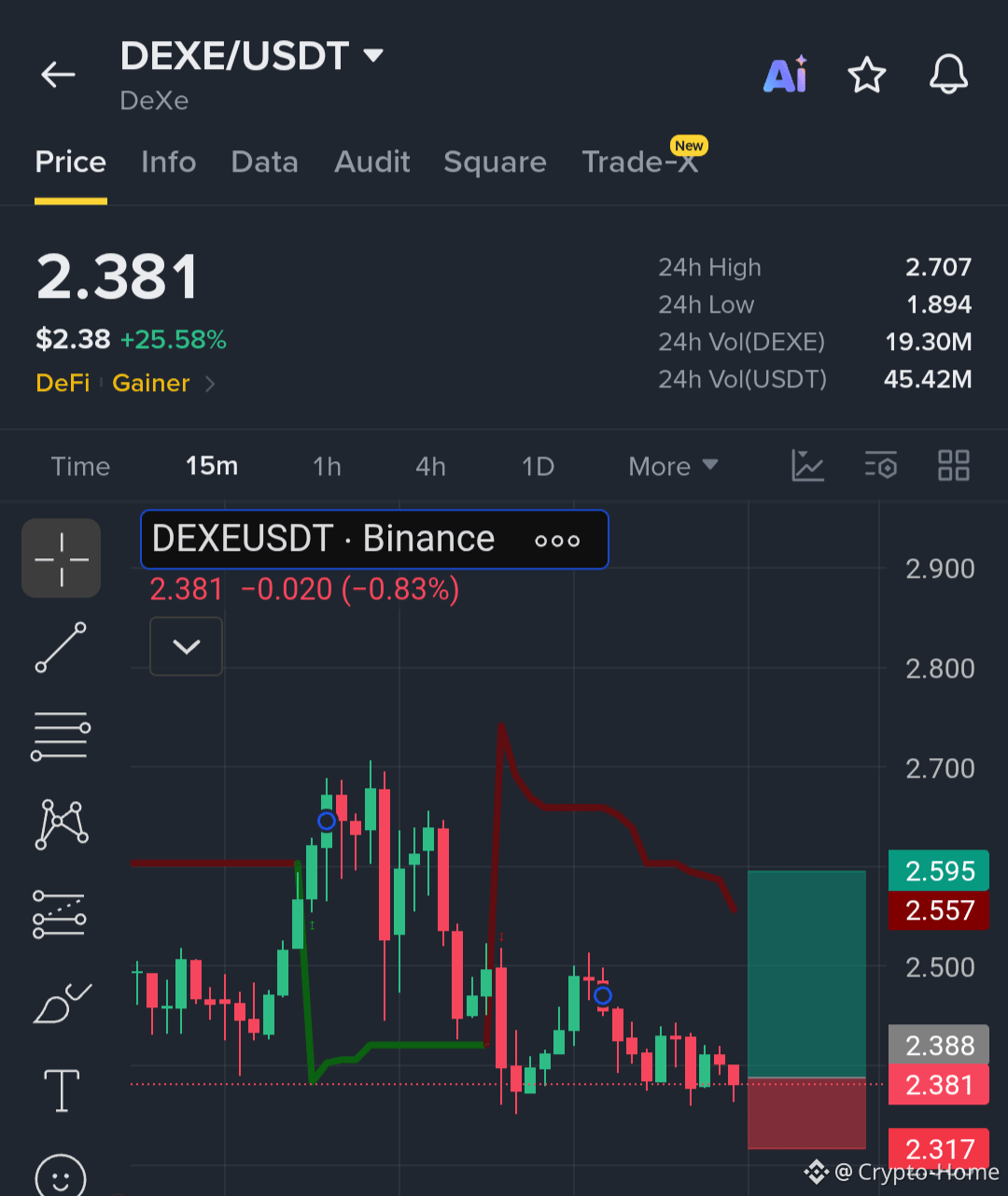Select the Time chart interval

[80, 466]
